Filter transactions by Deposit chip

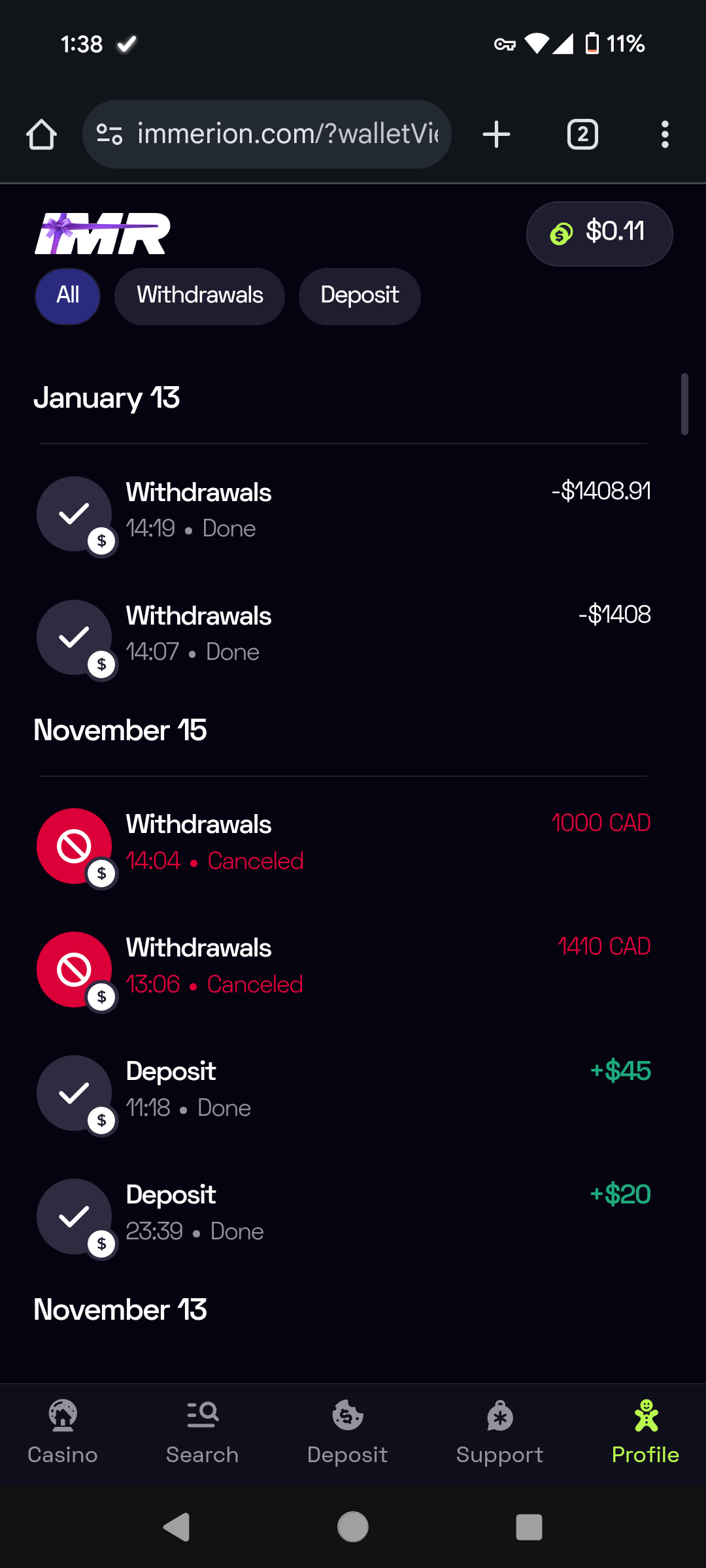(x=360, y=296)
